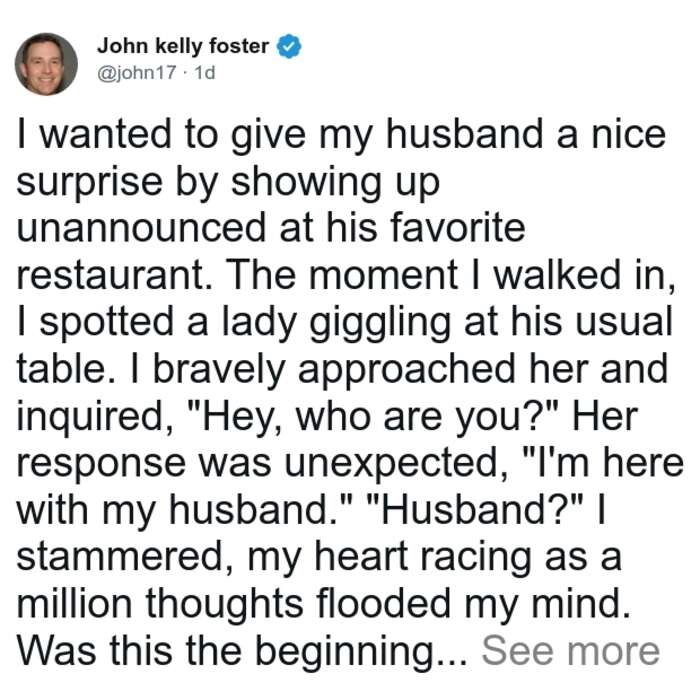
Task: Open the John kelly foster display name
Action: point(183,46)
